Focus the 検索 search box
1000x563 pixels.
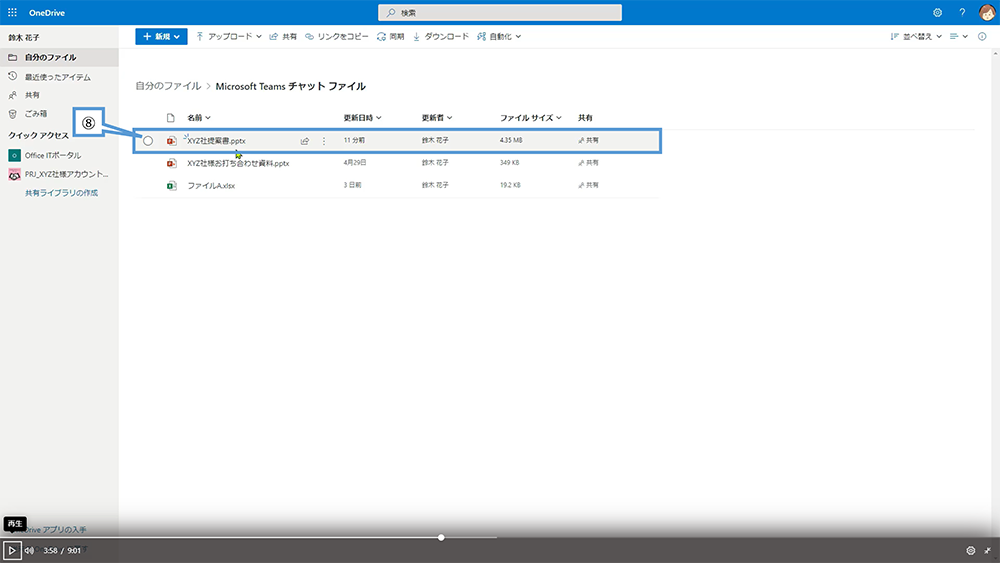tap(500, 13)
